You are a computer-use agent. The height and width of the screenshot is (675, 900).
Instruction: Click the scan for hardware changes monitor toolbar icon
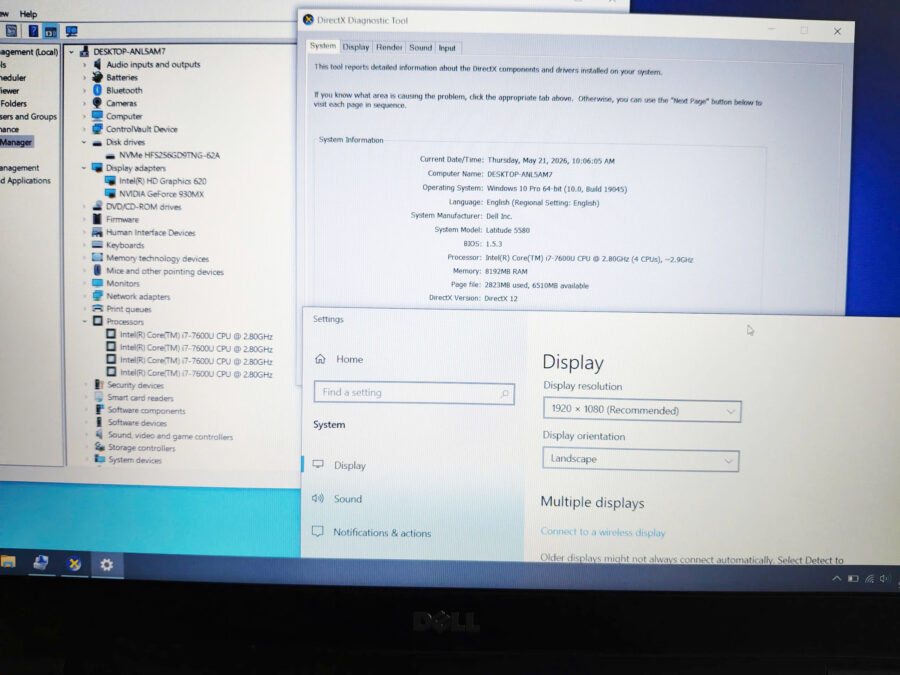click(72, 31)
